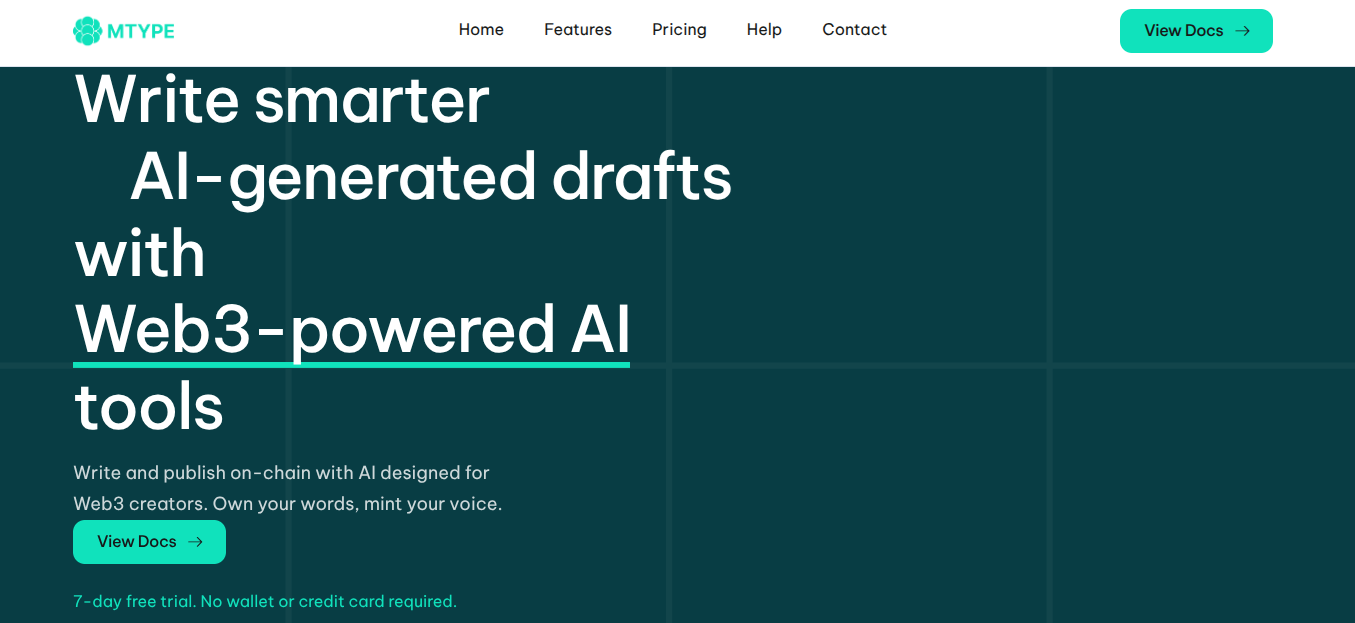Click the MTYPE cloud logo icon
Image resolution: width=1355 pixels, height=623 pixels.
click(88, 31)
